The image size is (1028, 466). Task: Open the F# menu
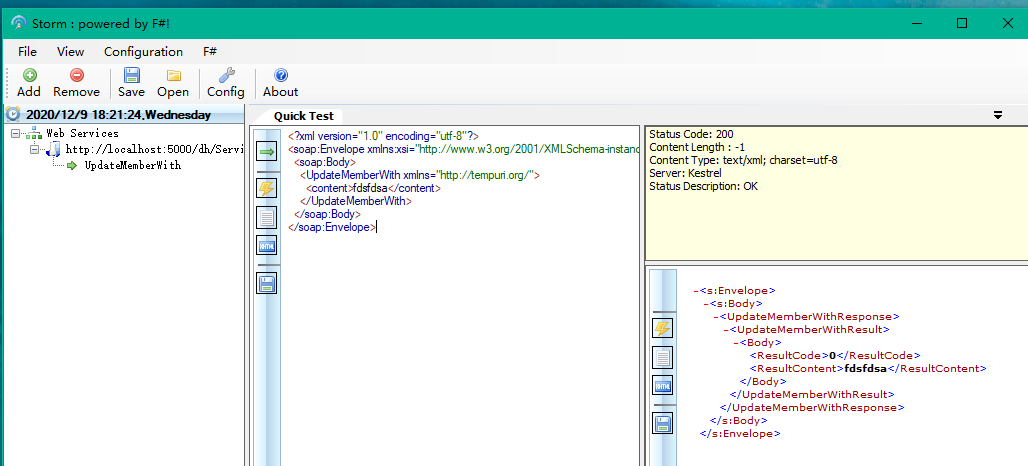(210, 52)
